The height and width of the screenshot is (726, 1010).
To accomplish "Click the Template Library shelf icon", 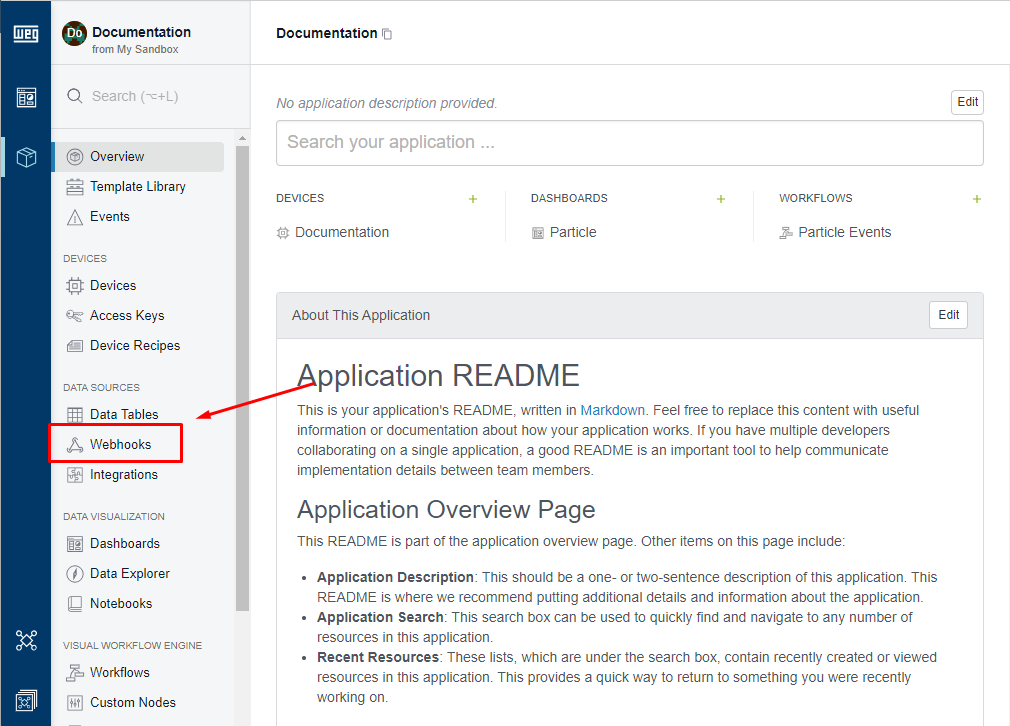I will (75, 187).
